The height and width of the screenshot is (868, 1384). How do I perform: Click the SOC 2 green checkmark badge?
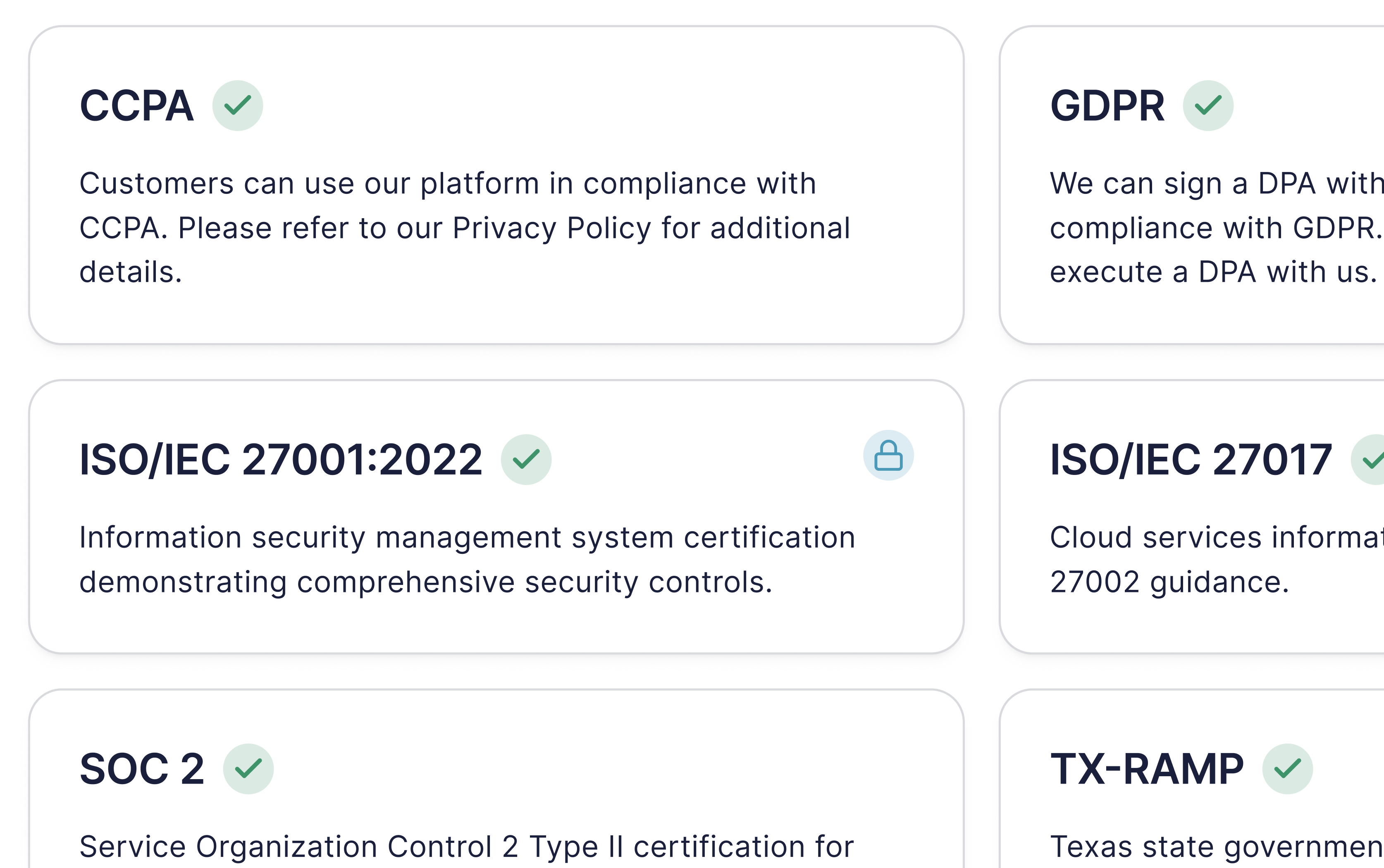click(248, 769)
